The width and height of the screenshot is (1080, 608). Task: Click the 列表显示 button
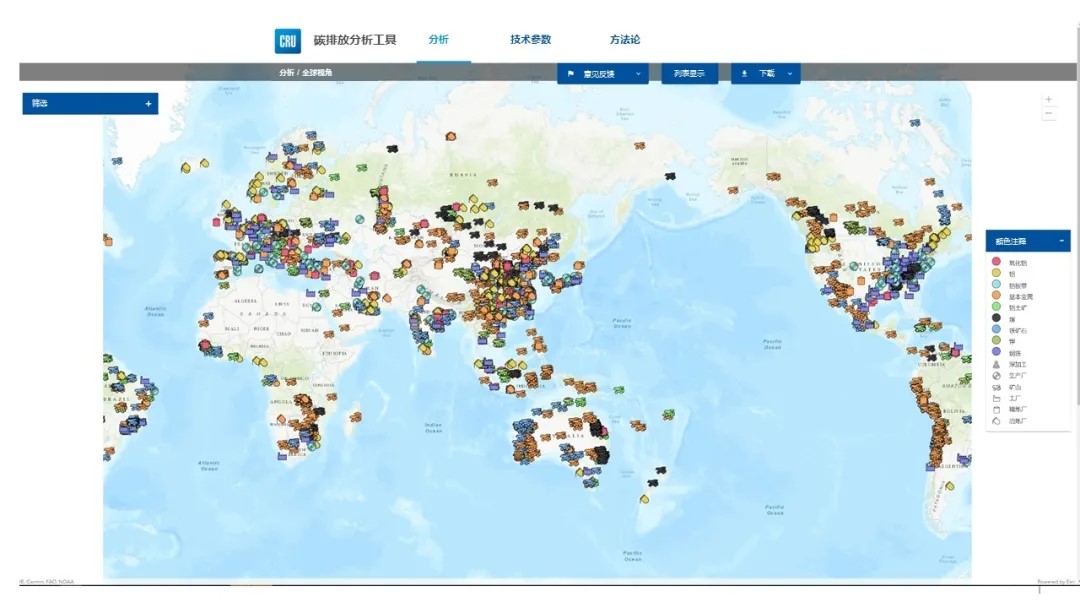[689, 74]
